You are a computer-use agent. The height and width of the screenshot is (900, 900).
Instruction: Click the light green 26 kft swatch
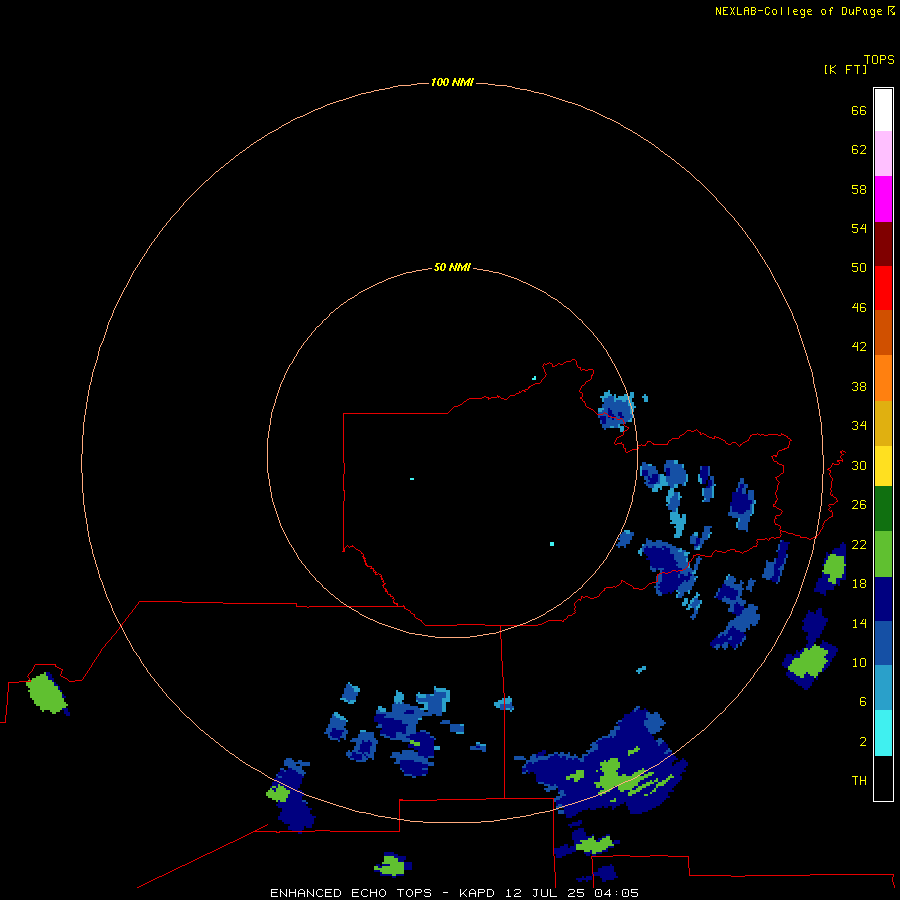pos(883,553)
